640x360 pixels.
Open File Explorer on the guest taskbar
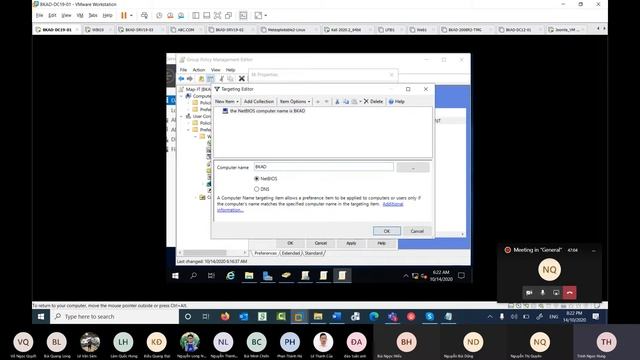point(249,276)
